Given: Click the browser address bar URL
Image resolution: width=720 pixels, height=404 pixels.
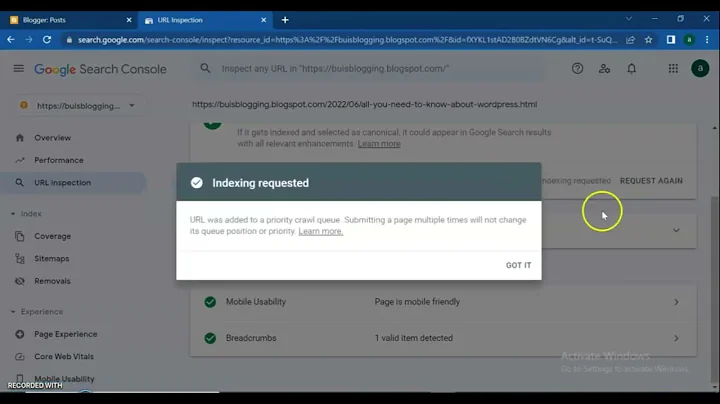Looking at the screenshot, I should point(348,40).
